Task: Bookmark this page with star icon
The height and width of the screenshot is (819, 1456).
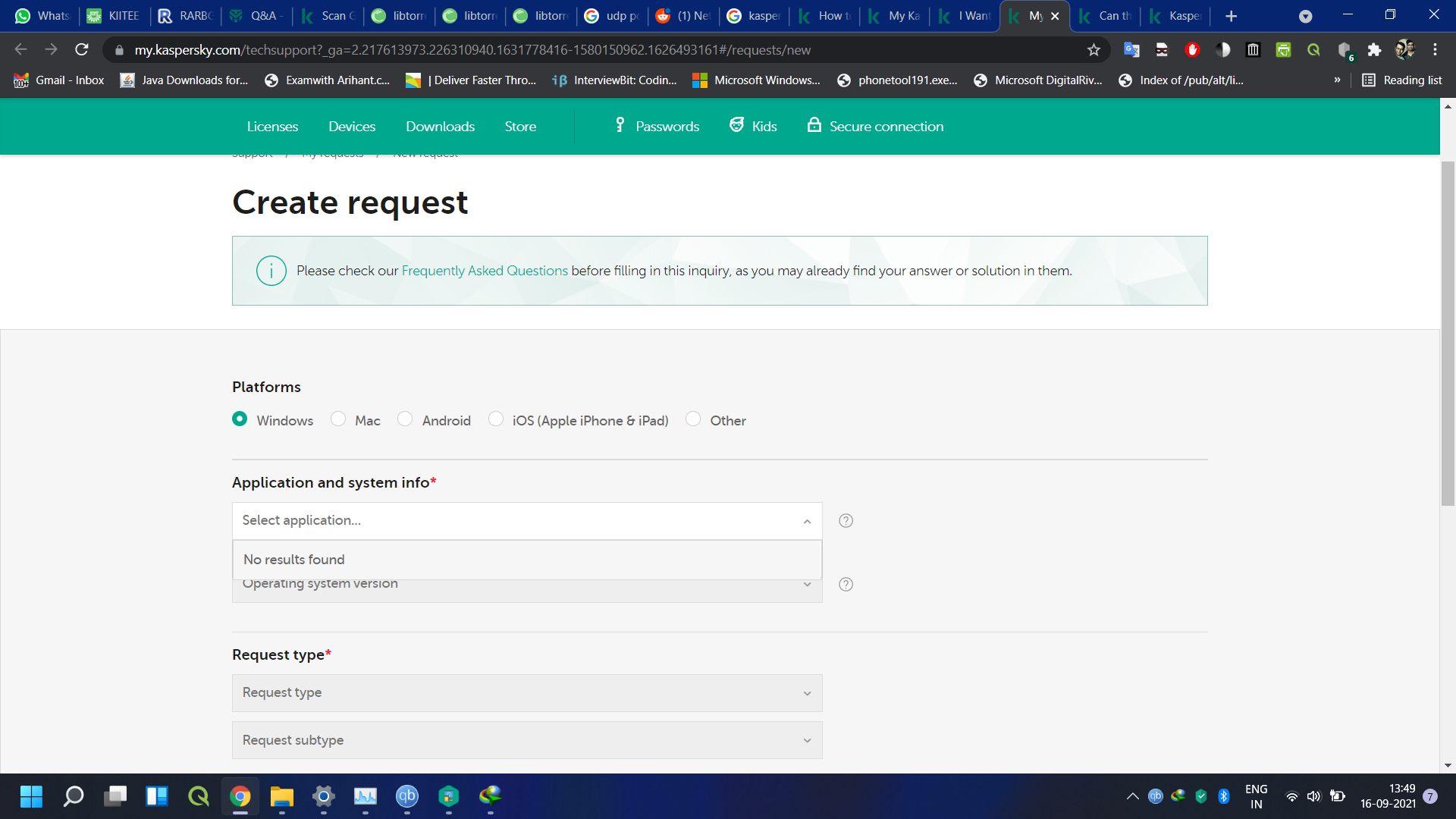Action: [x=1094, y=50]
